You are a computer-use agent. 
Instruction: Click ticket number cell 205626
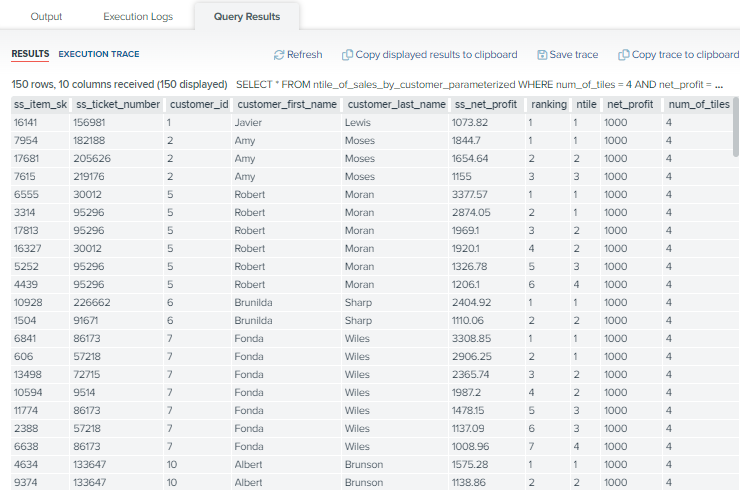118,159
